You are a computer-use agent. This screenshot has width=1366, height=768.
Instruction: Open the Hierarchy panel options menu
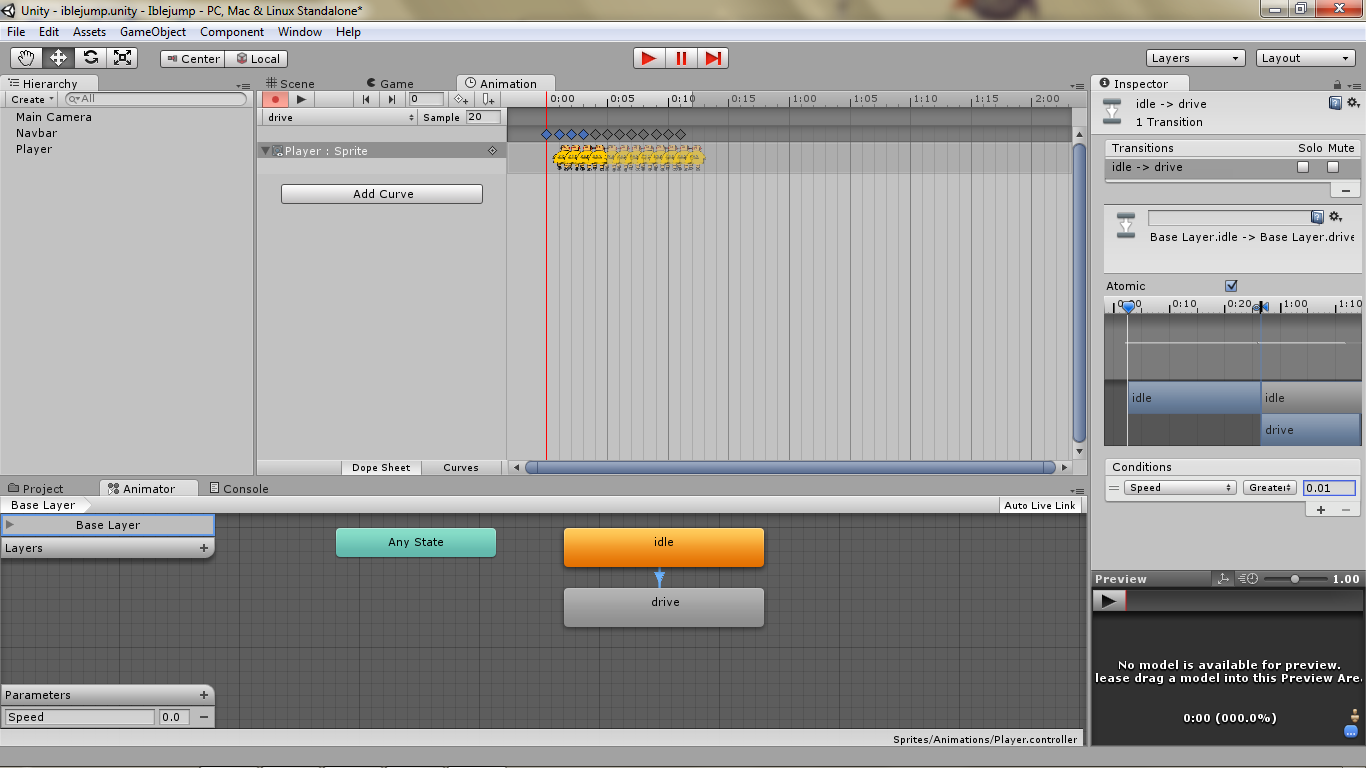tap(244, 86)
